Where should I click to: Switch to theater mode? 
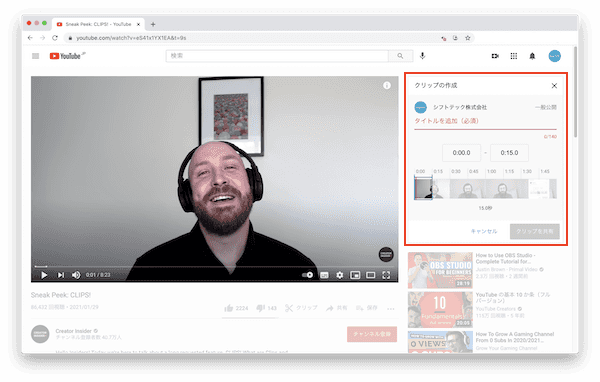click(370, 275)
